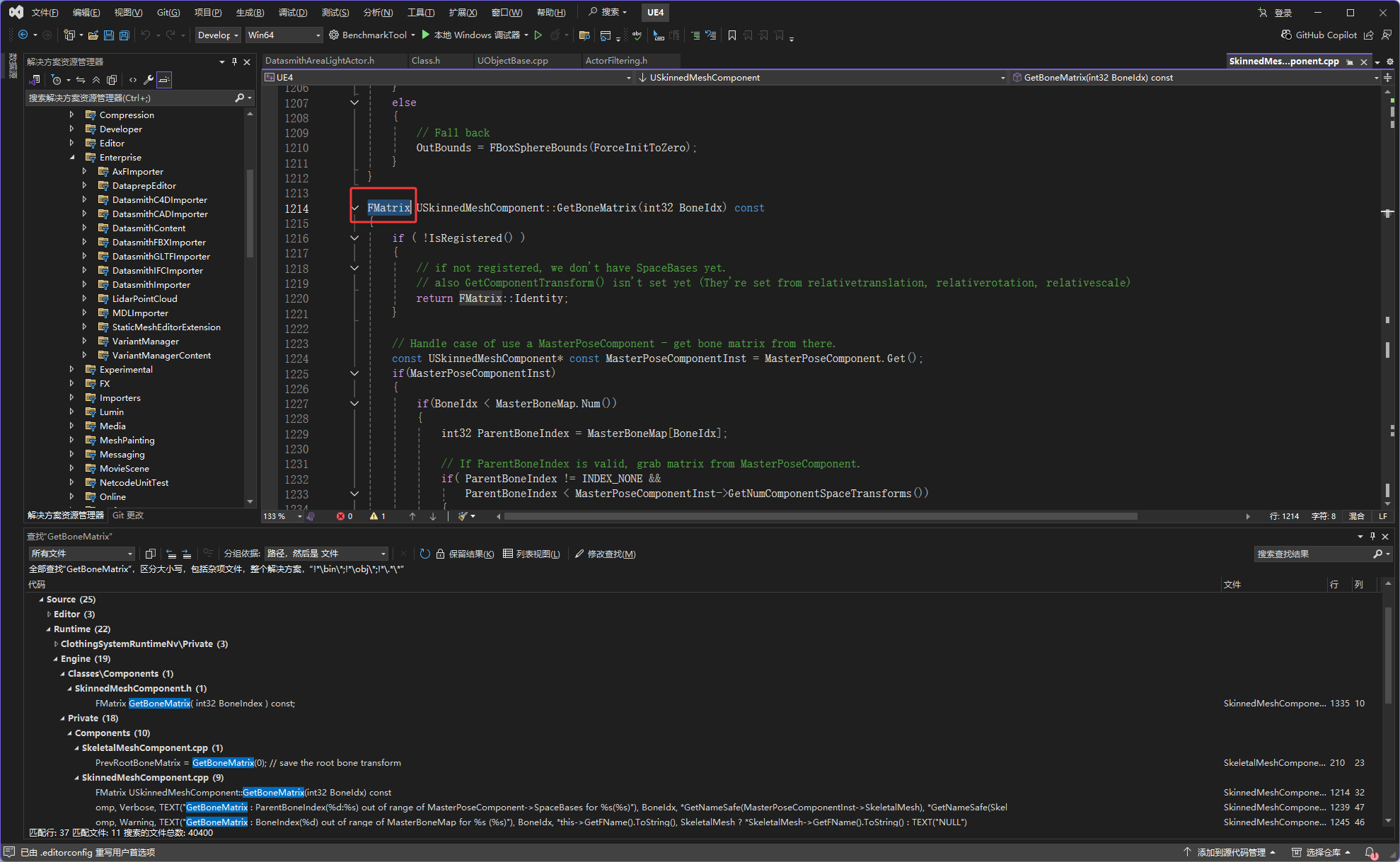Toggle Keep Results lock option
The image size is (1400, 862).
[x=465, y=554]
